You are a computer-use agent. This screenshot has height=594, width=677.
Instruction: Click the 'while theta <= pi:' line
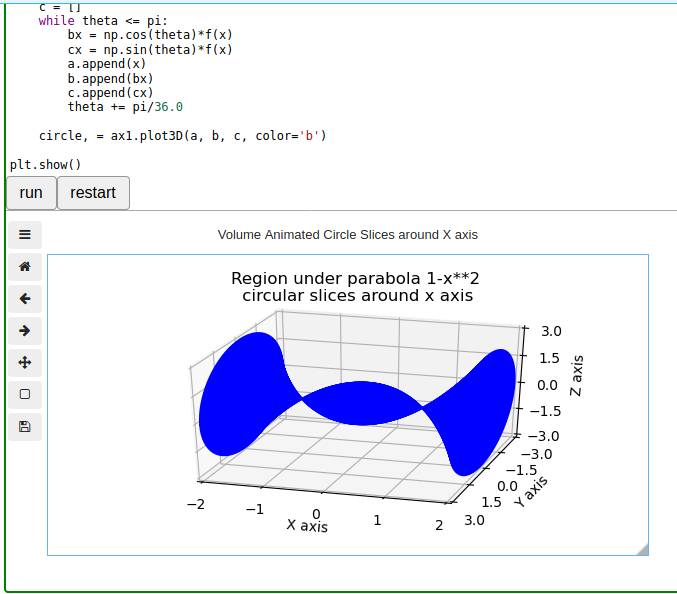coord(103,21)
